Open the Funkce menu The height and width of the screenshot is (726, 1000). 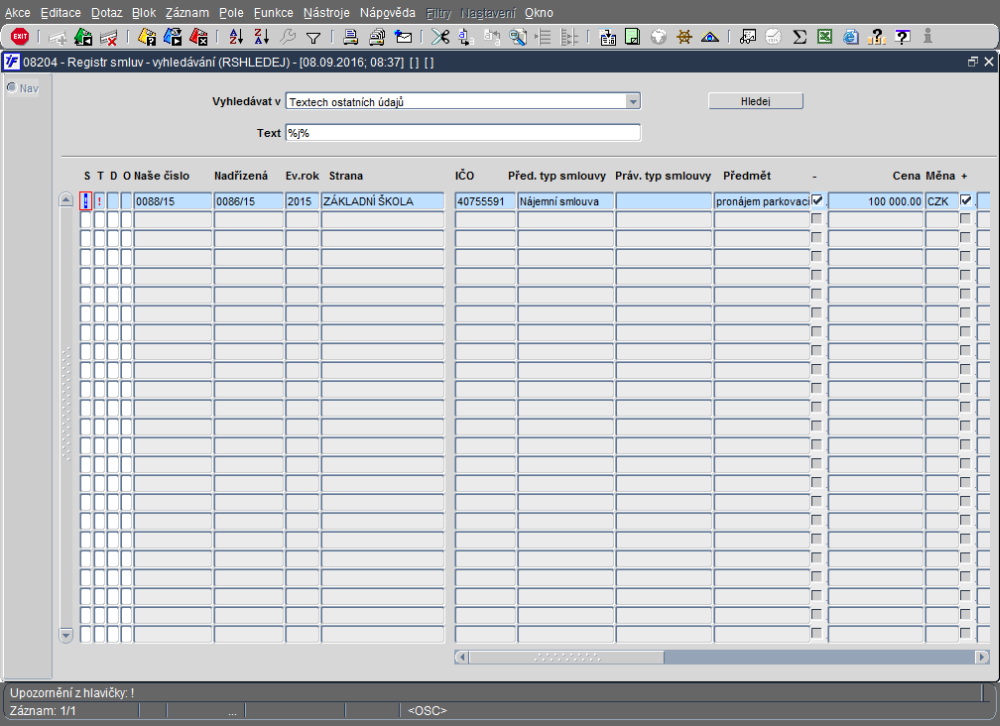tap(273, 13)
